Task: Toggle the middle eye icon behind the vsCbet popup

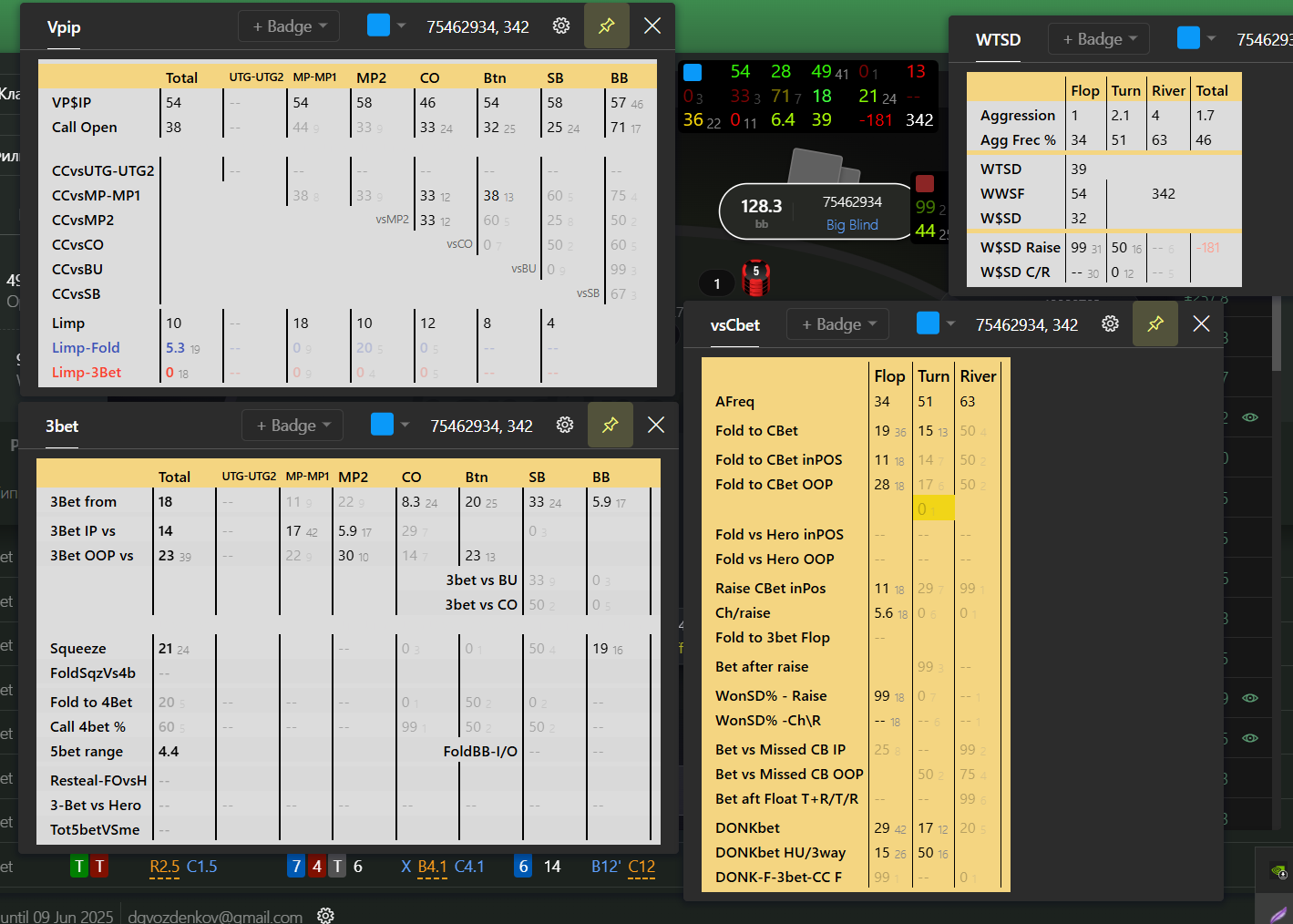Action: tap(1250, 698)
